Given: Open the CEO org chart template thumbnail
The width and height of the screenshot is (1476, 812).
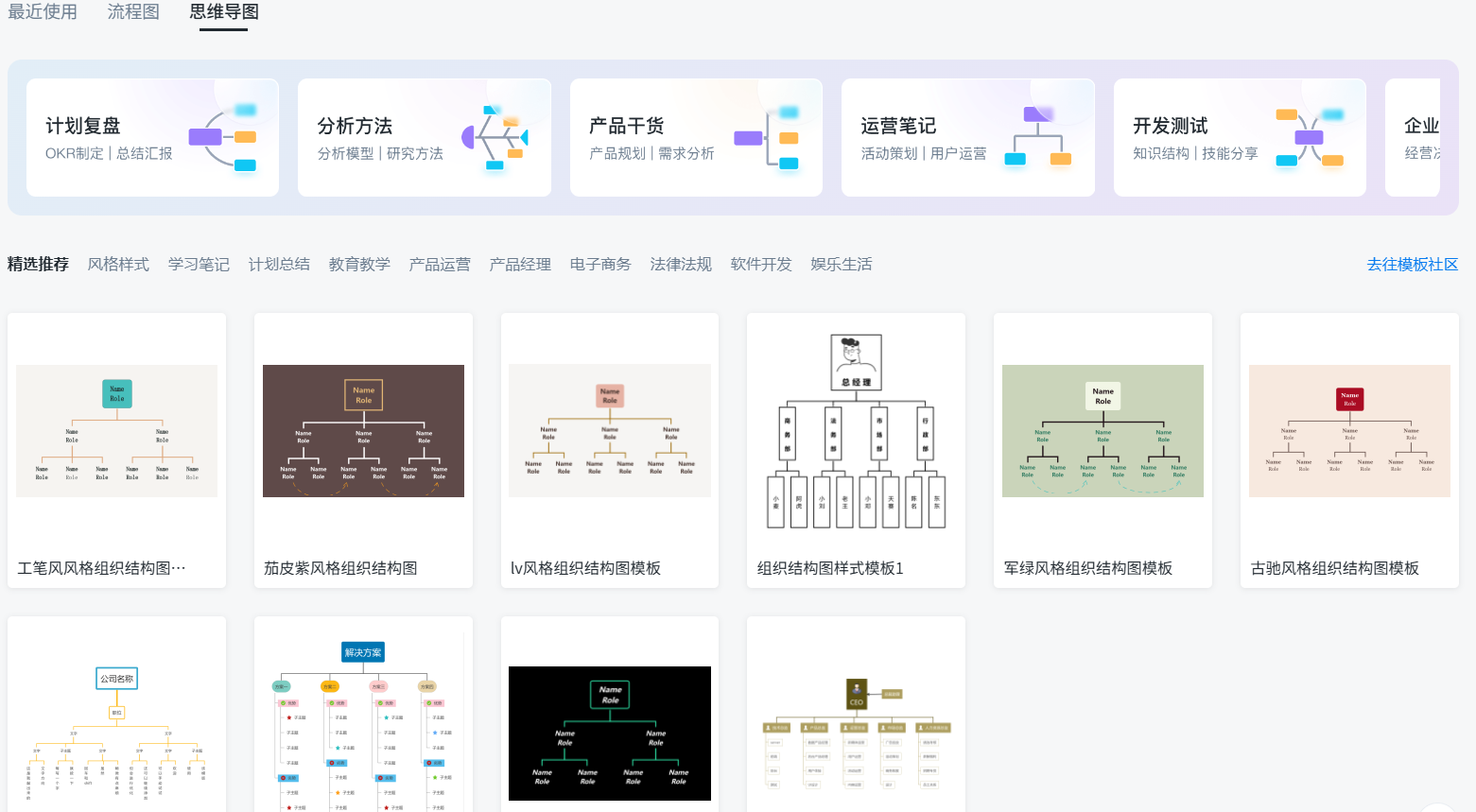Looking at the screenshot, I should pos(856,734).
